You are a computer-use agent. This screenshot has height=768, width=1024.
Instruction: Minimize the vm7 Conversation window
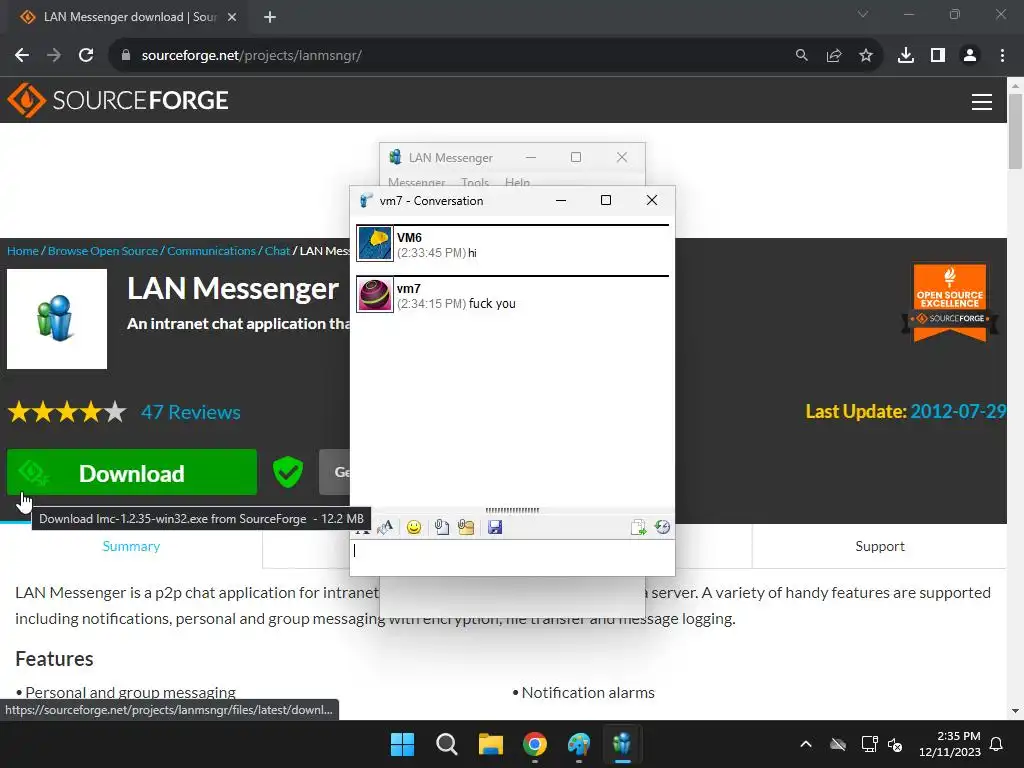[x=560, y=200]
